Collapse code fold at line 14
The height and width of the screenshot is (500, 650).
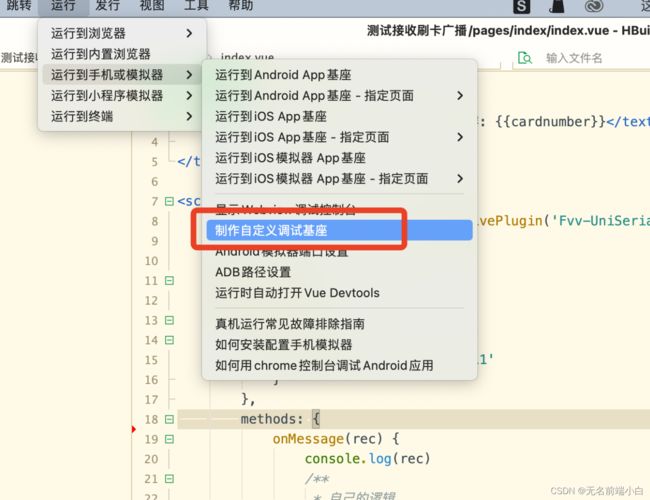(169, 340)
